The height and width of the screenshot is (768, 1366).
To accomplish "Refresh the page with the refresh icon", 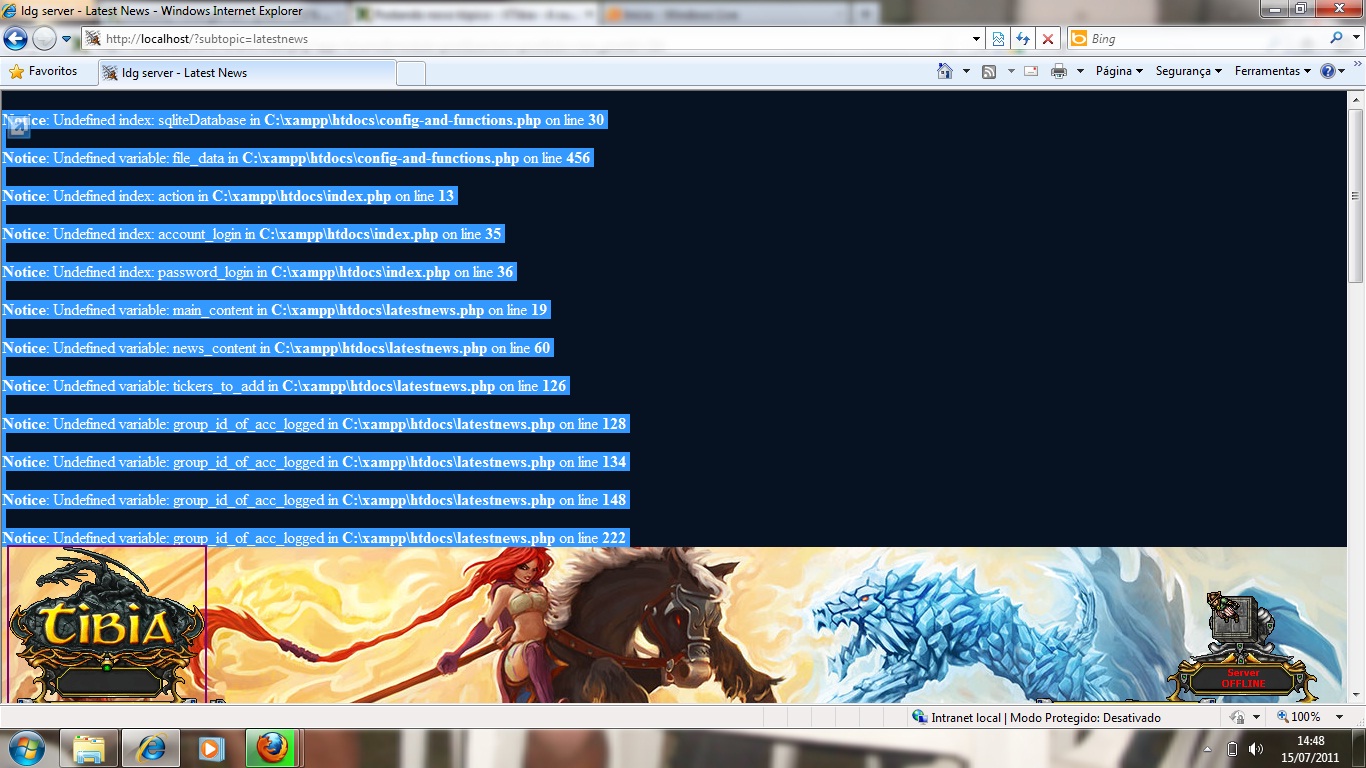I will tap(1023, 39).
